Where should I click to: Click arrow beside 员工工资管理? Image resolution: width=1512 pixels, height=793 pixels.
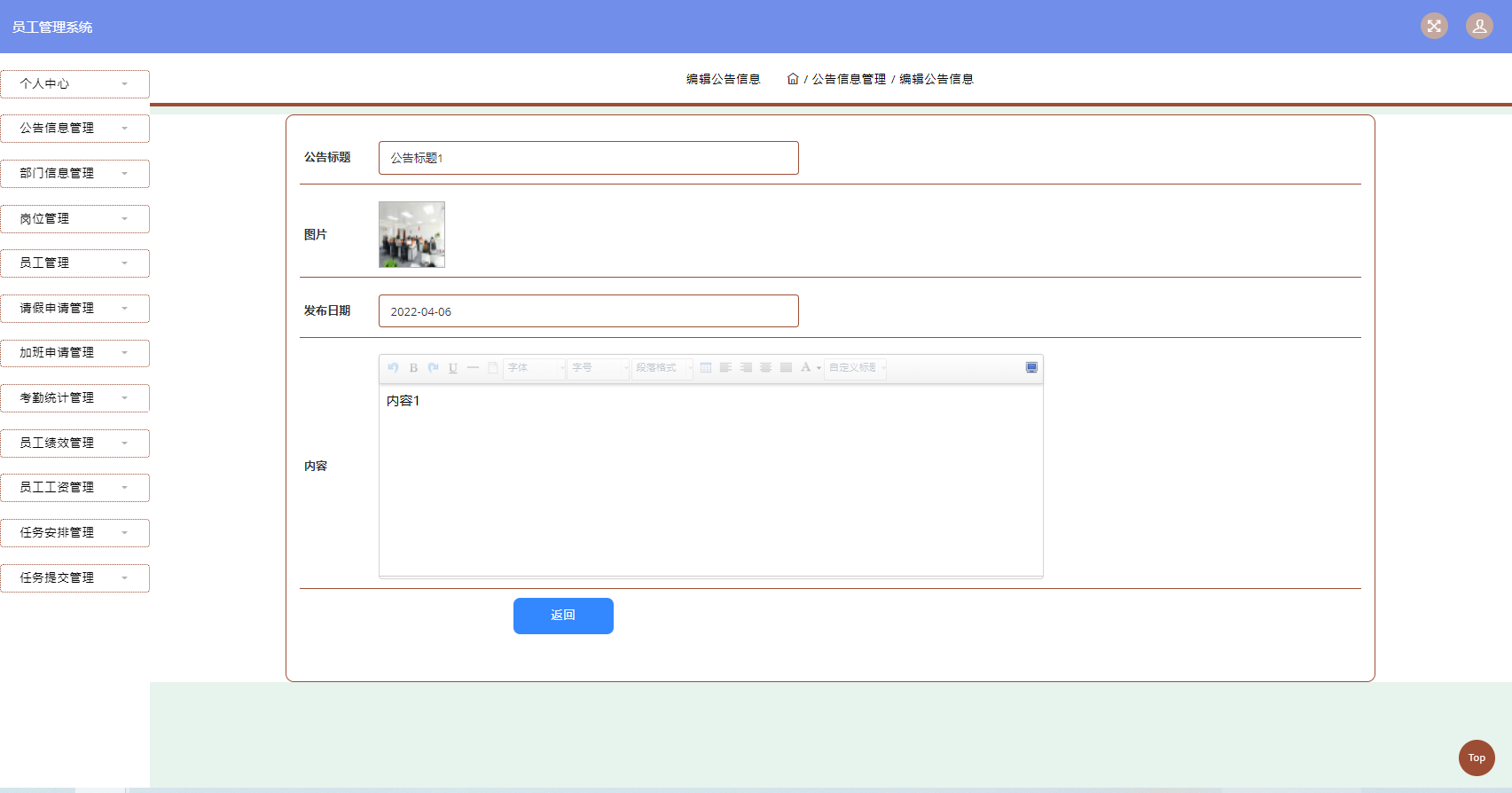click(x=124, y=487)
